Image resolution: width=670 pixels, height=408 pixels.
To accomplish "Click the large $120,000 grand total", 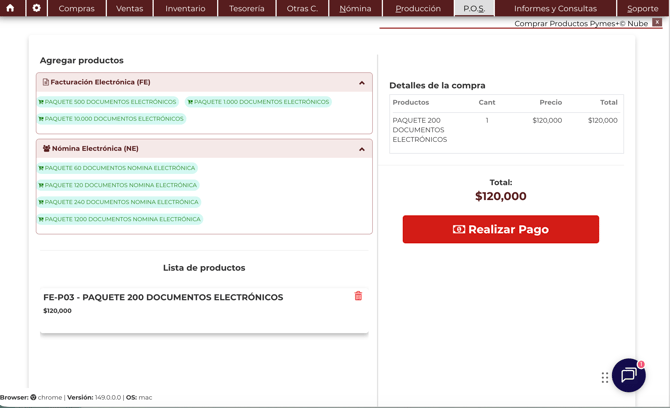I will pos(501,196).
